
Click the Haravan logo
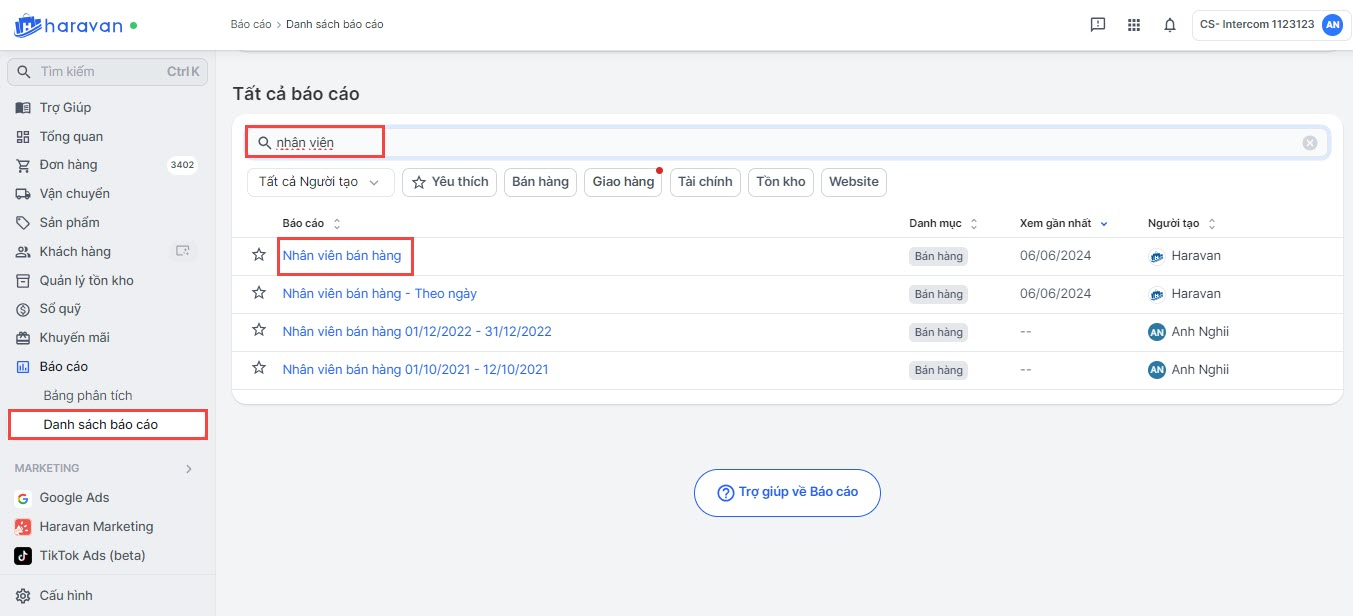[68, 25]
